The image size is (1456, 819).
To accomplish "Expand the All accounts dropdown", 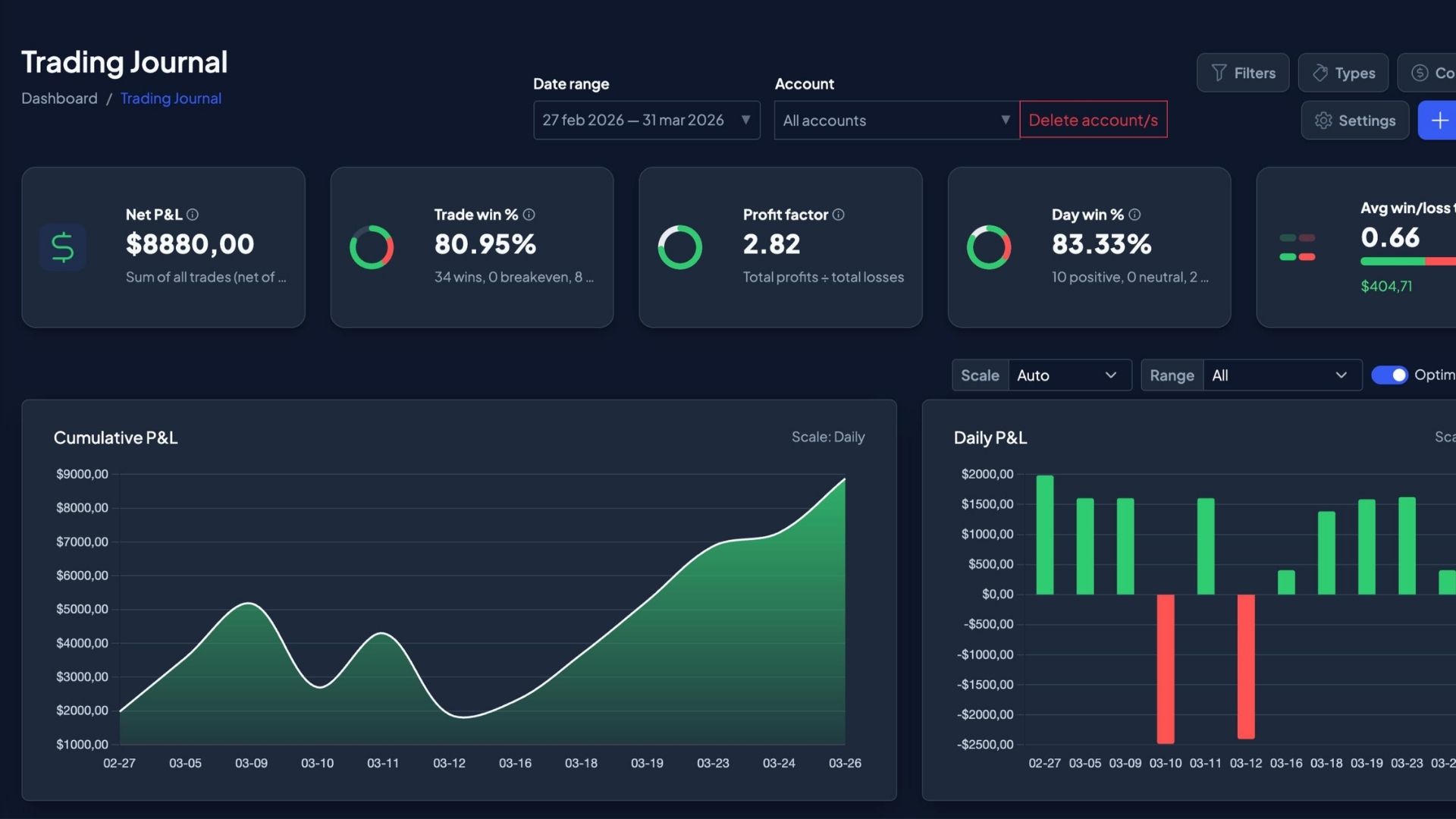I will (896, 121).
